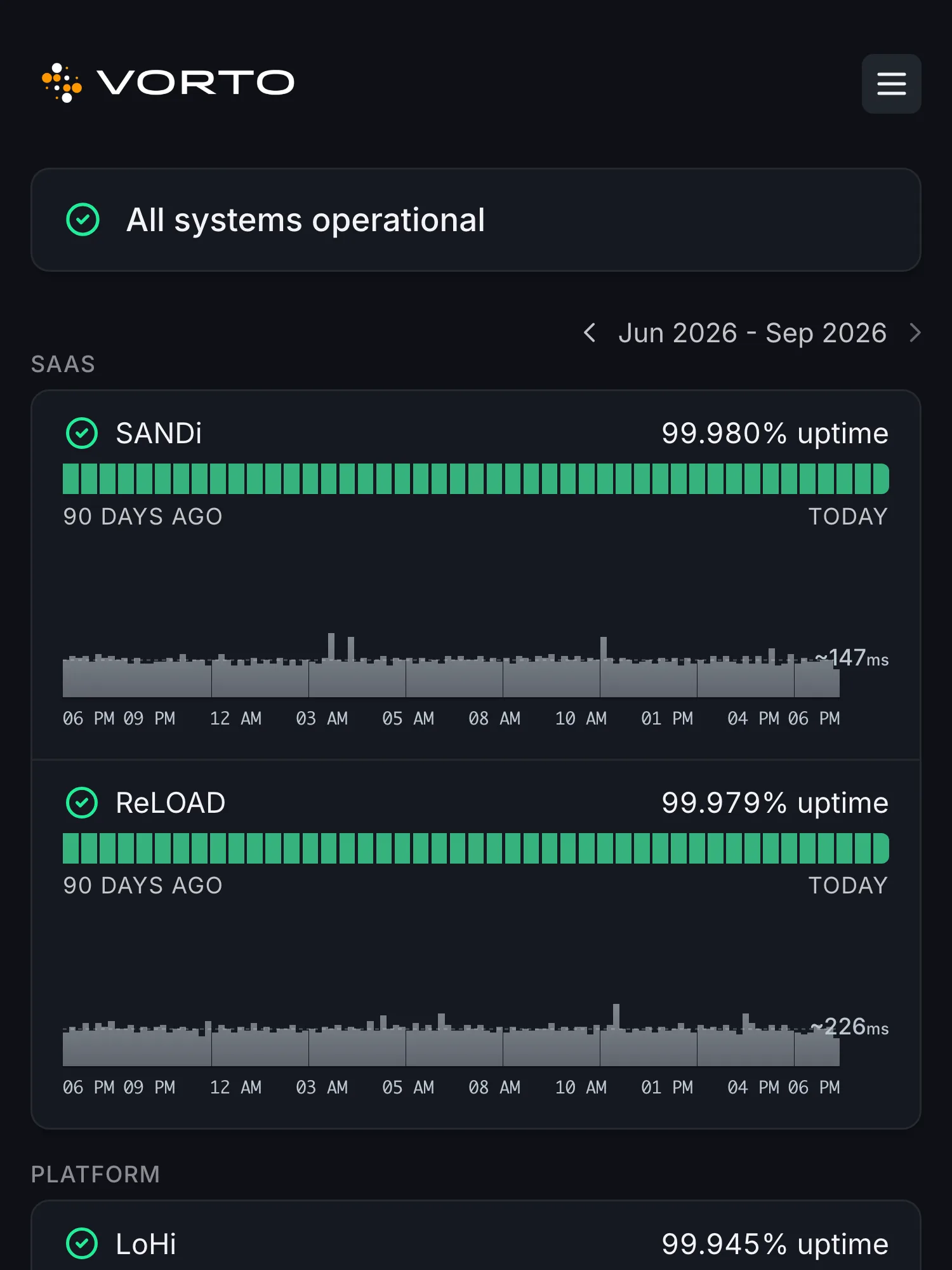The width and height of the screenshot is (952, 1270).
Task: Open the hamburger menu
Action: [891, 83]
